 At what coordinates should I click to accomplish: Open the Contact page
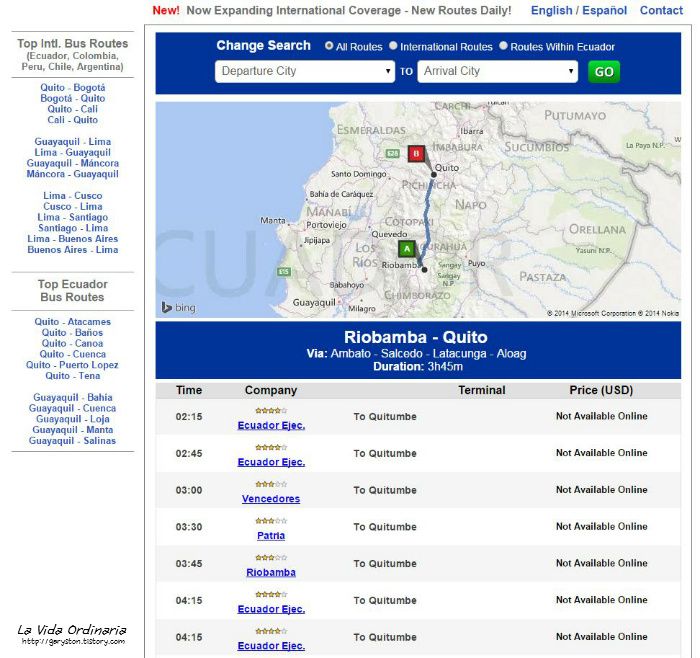pyautogui.click(x=661, y=10)
